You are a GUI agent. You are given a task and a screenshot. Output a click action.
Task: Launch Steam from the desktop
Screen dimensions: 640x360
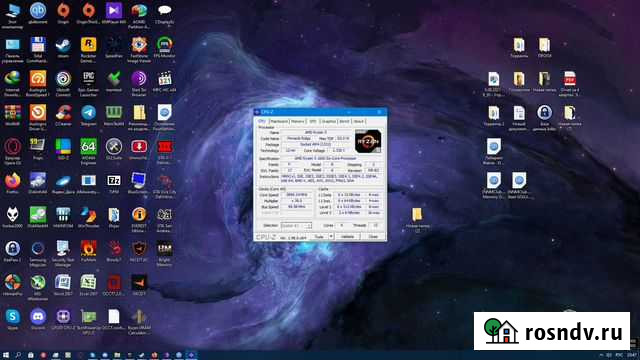click(x=63, y=48)
